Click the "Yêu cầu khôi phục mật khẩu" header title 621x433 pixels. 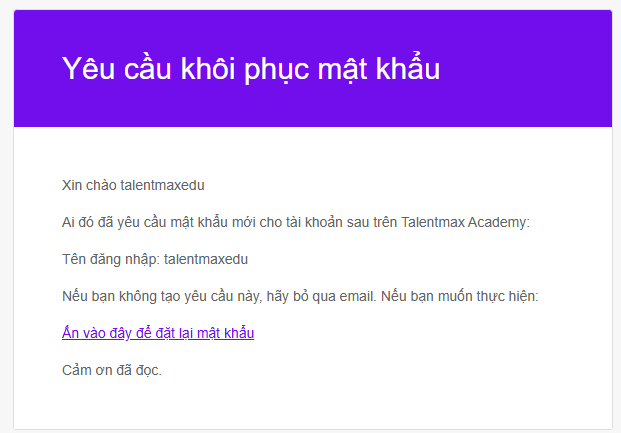pyautogui.click(x=251, y=69)
